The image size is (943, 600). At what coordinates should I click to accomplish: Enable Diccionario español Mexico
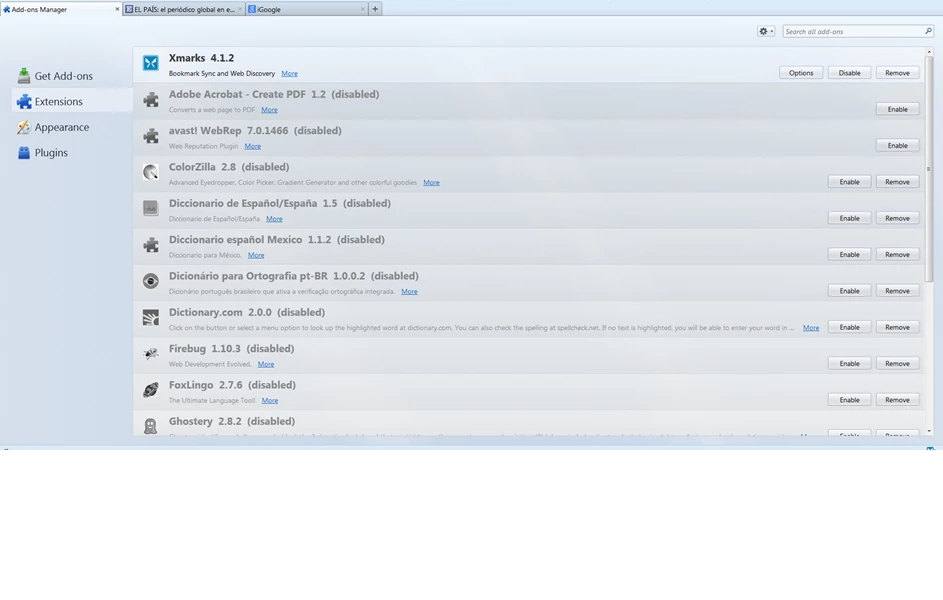tap(849, 254)
